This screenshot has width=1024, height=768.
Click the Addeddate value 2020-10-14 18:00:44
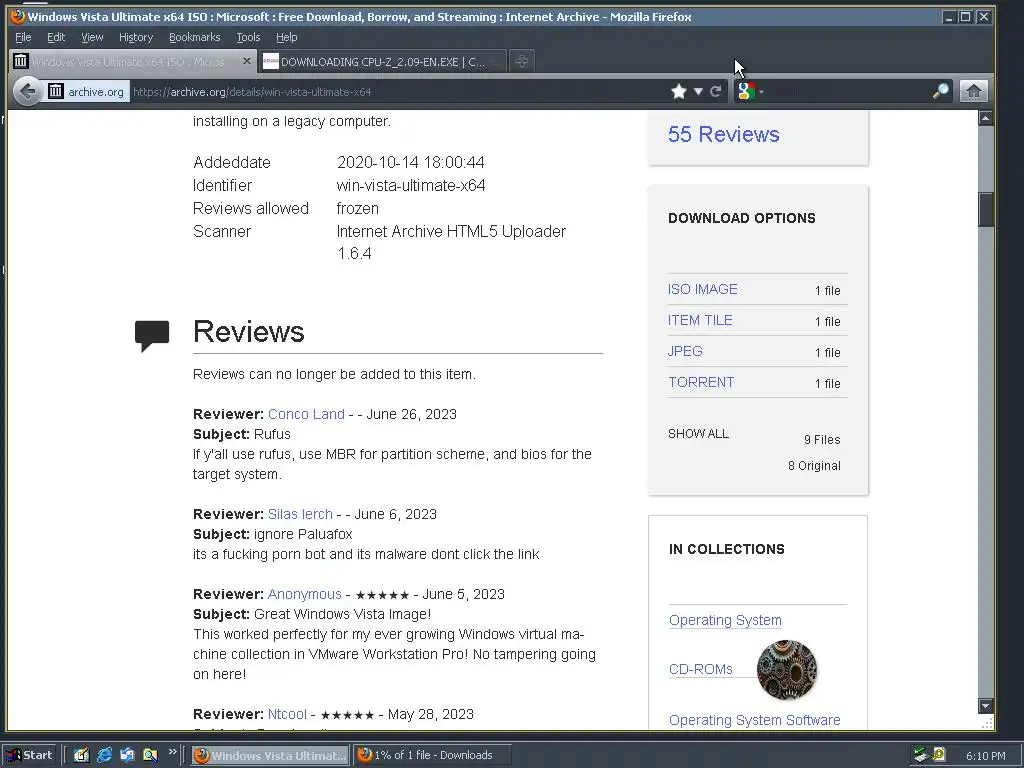[x=411, y=162]
